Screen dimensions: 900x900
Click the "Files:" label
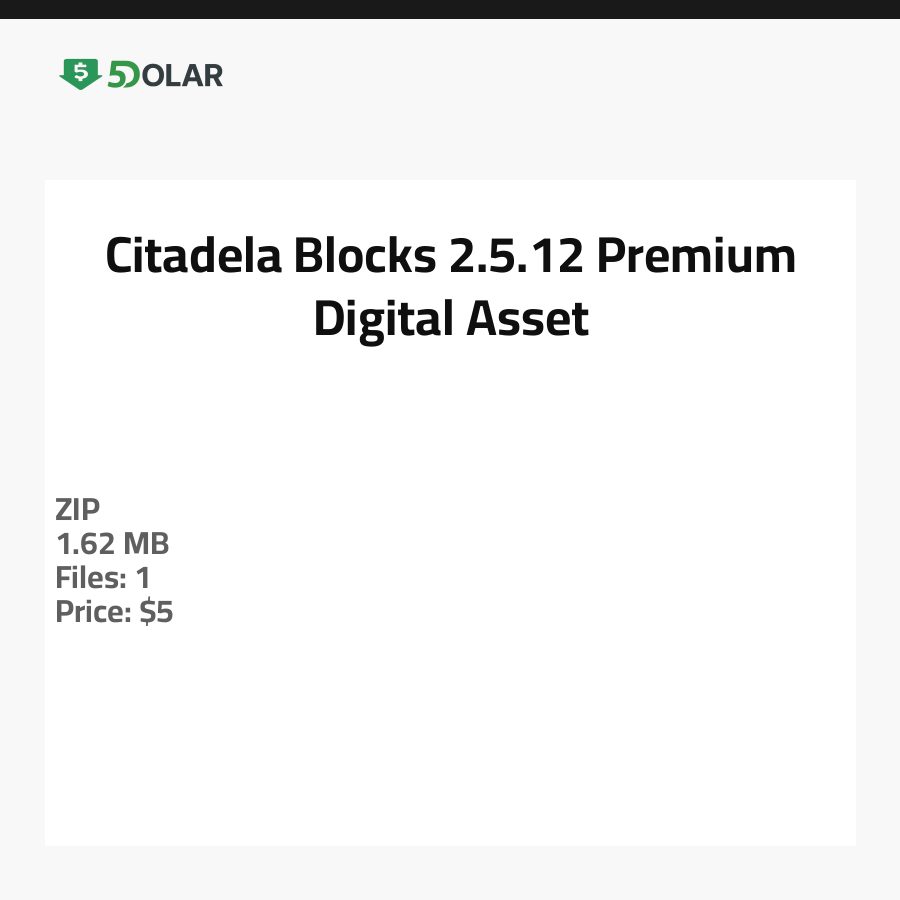(90, 578)
